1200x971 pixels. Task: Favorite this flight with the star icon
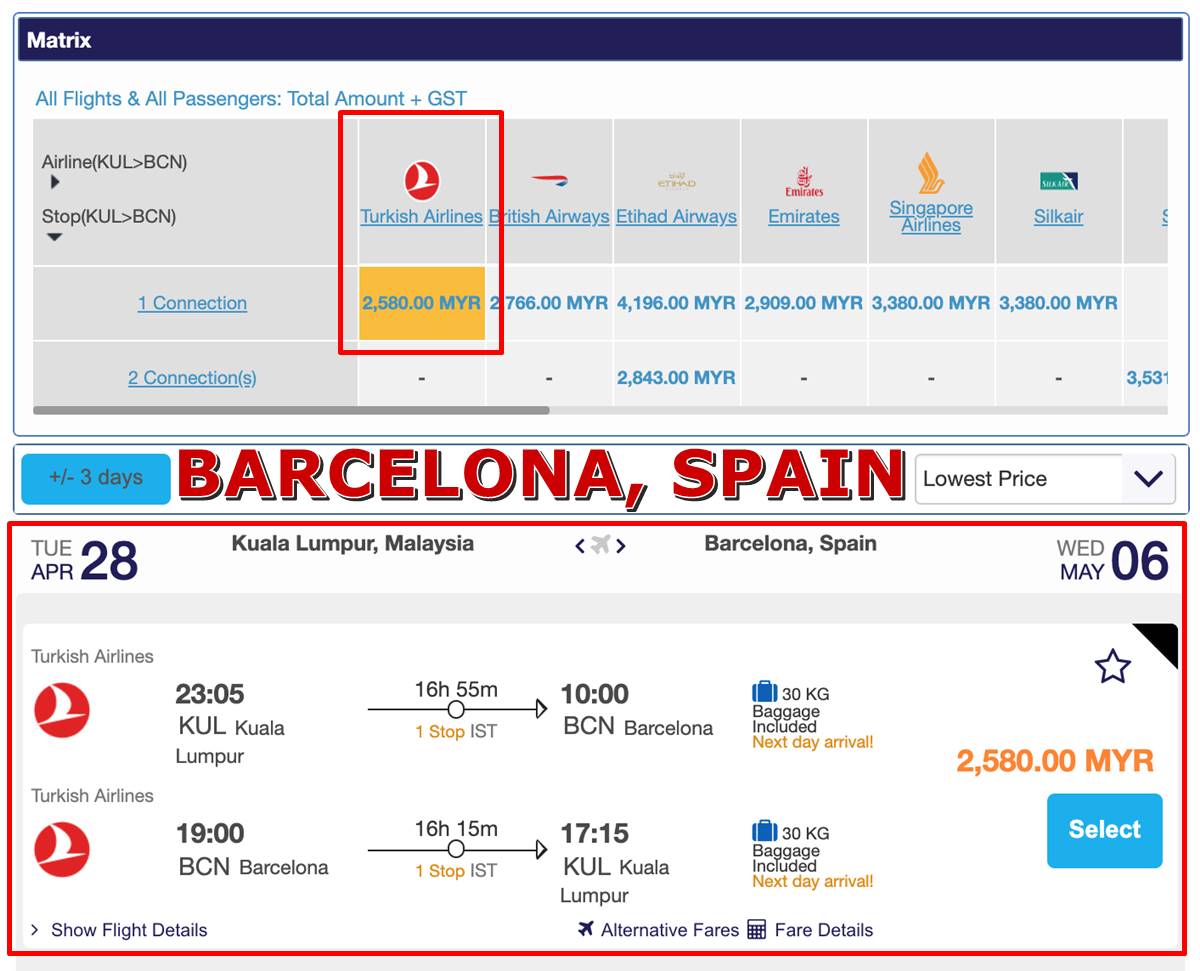coord(1112,666)
